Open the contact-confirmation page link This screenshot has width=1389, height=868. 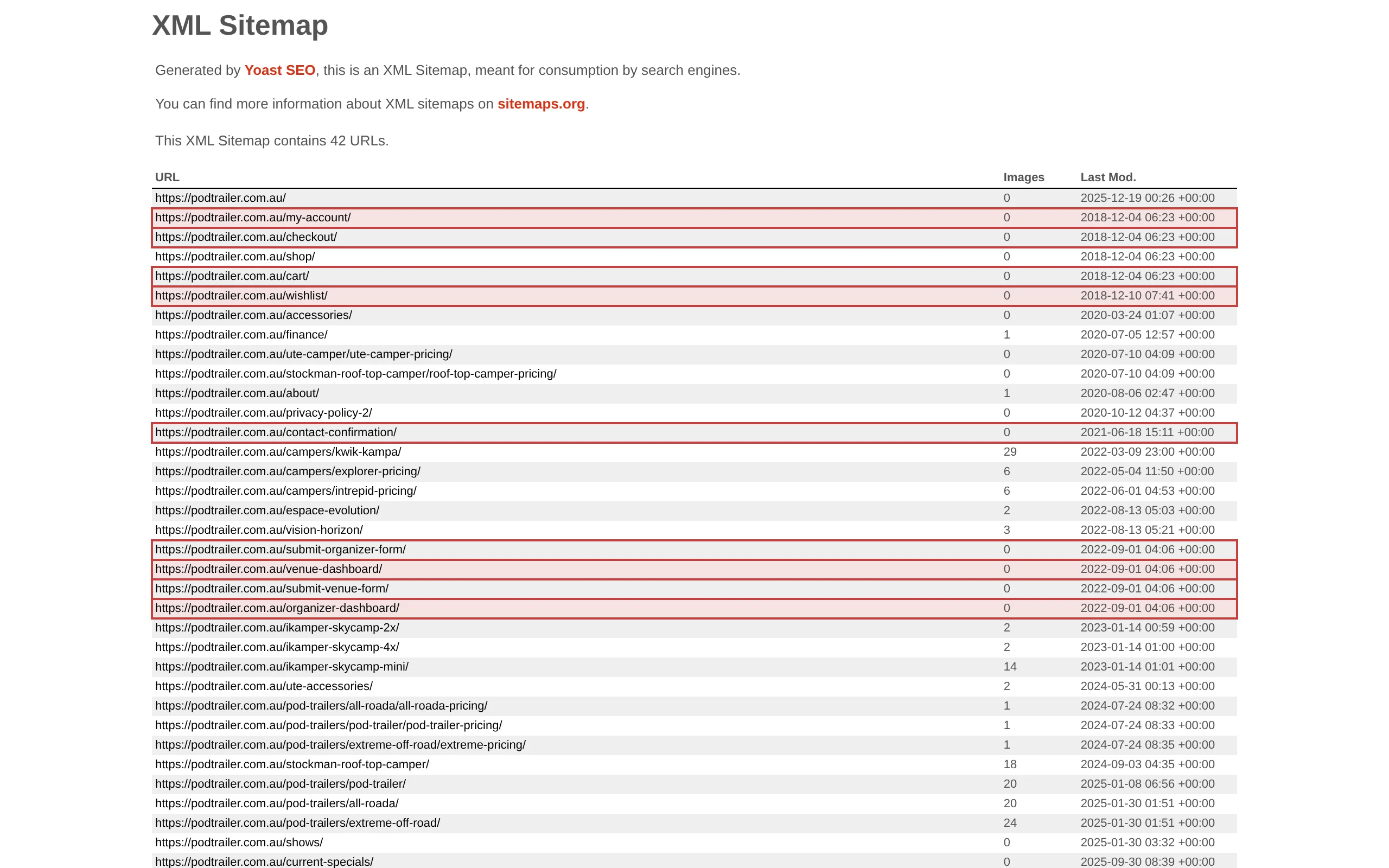(x=275, y=432)
